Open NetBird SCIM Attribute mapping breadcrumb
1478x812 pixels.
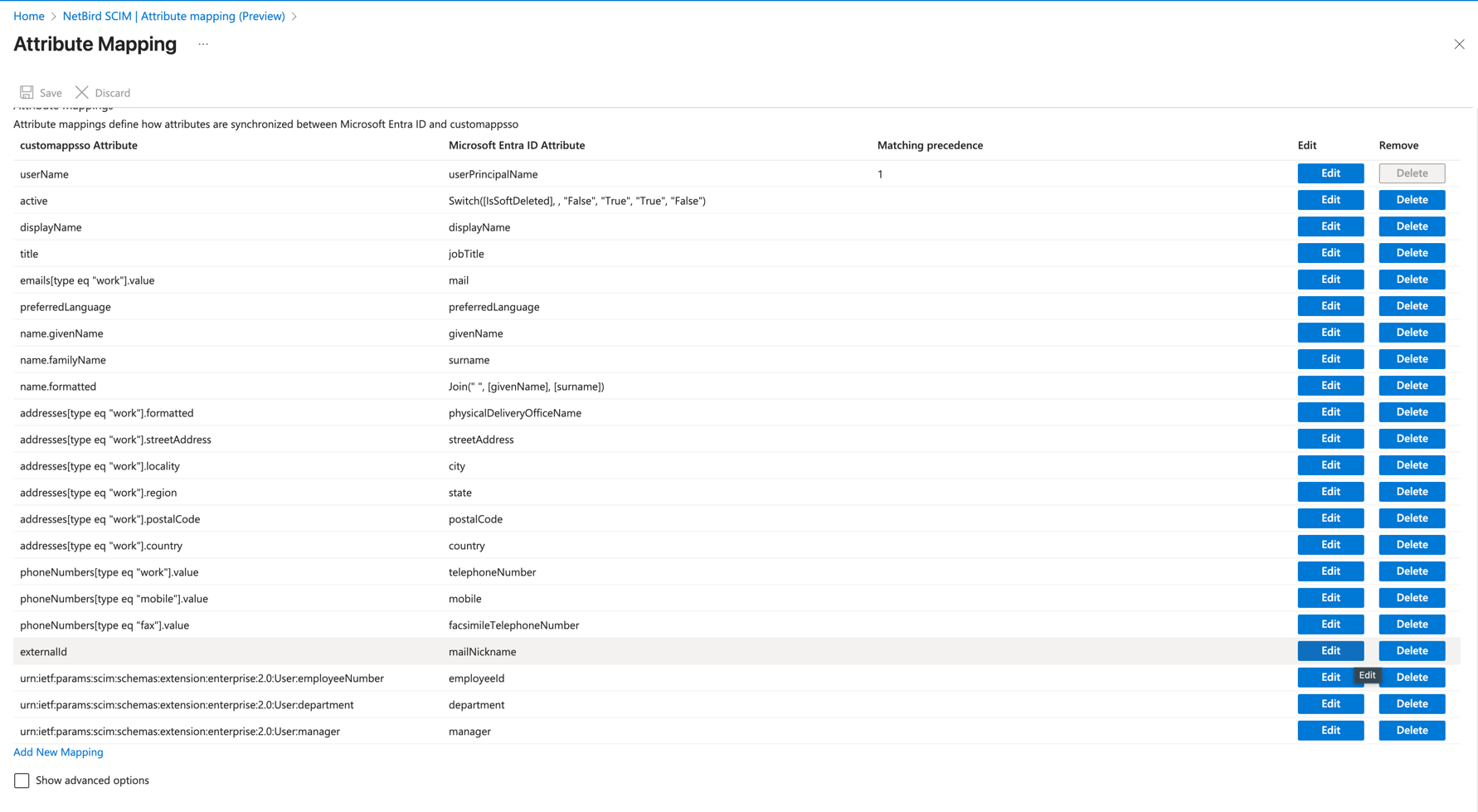click(173, 16)
